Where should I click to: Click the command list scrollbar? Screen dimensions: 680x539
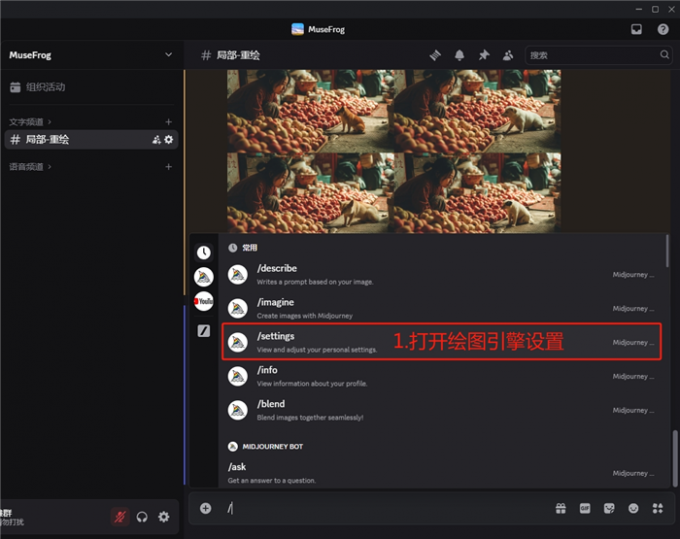point(667,251)
